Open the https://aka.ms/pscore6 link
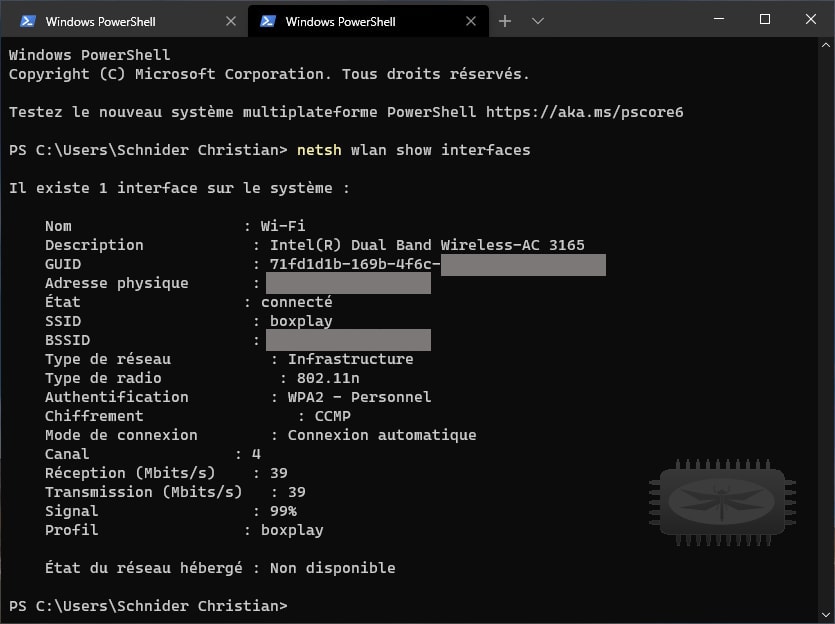 point(584,112)
